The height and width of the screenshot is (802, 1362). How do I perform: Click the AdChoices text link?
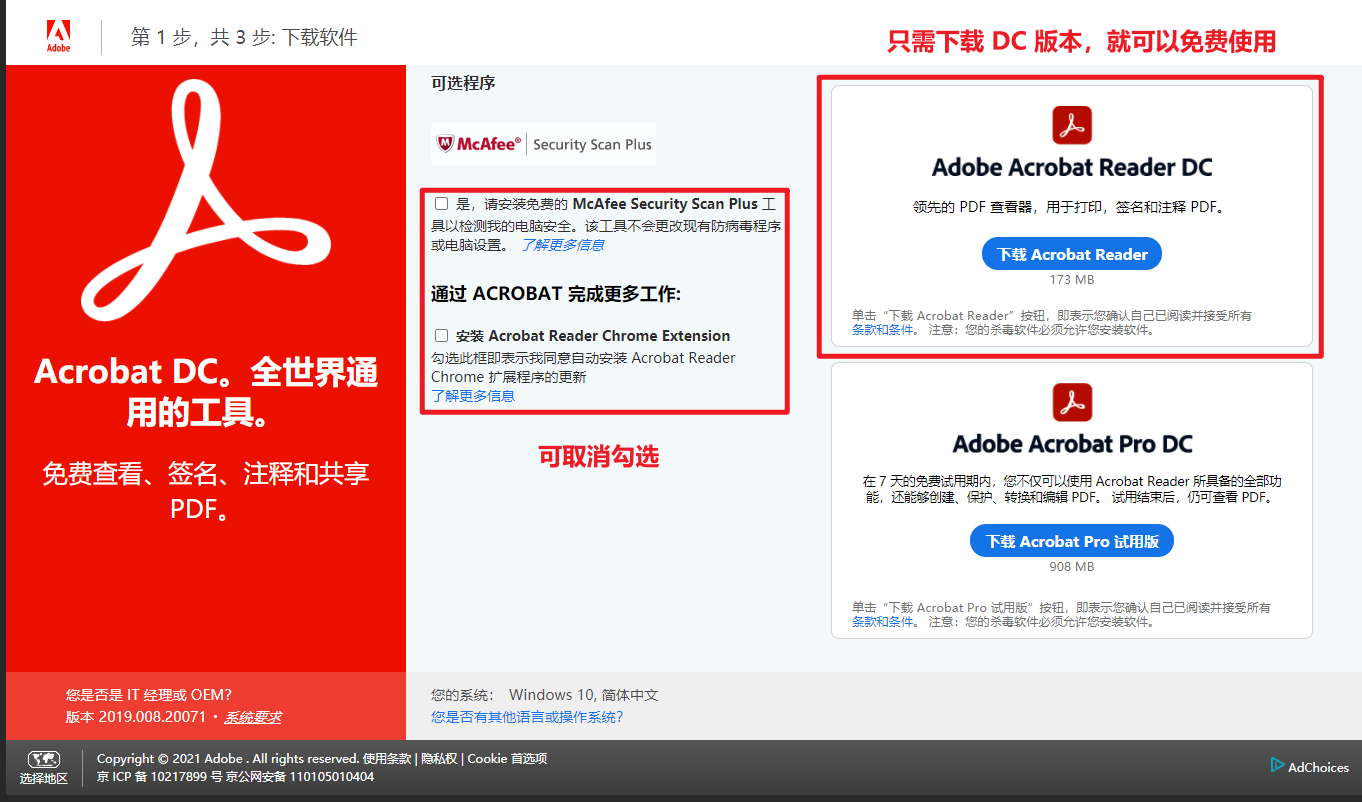tap(1318, 767)
